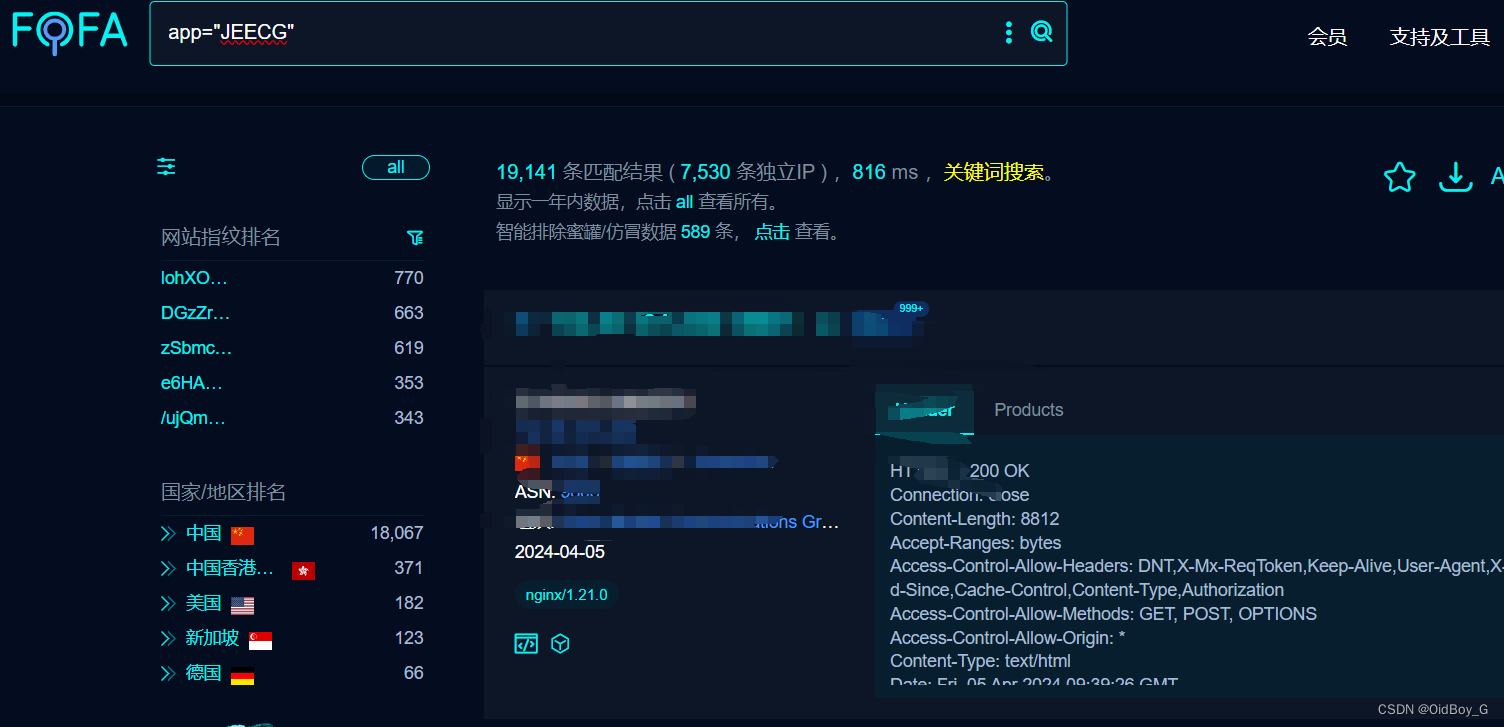Click the cube product icon
The width and height of the screenshot is (1504, 727).
point(560,644)
